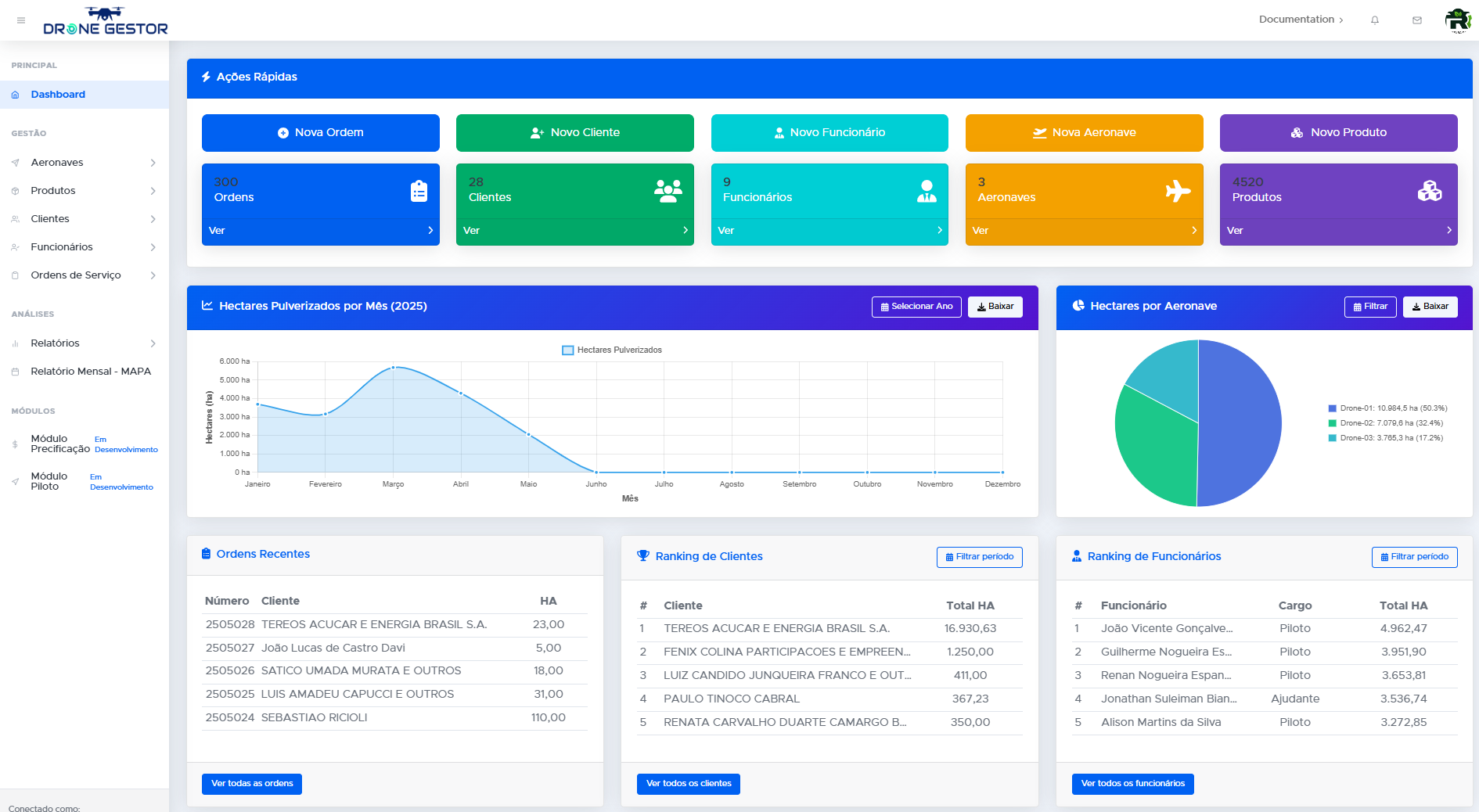Click the Ordens clipboard icon

tap(419, 189)
